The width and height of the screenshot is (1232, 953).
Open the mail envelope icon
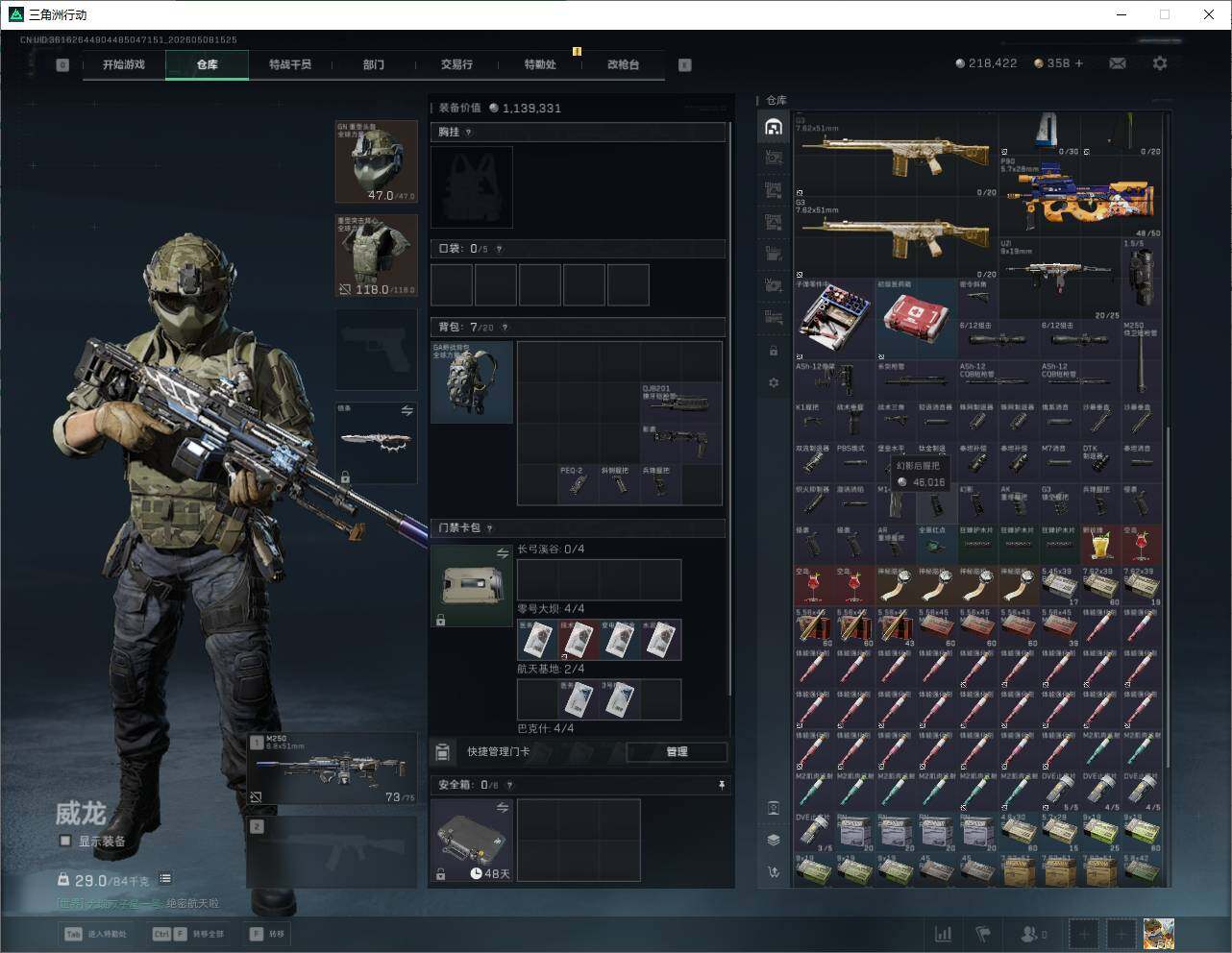pyautogui.click(x=1118, y=63)
